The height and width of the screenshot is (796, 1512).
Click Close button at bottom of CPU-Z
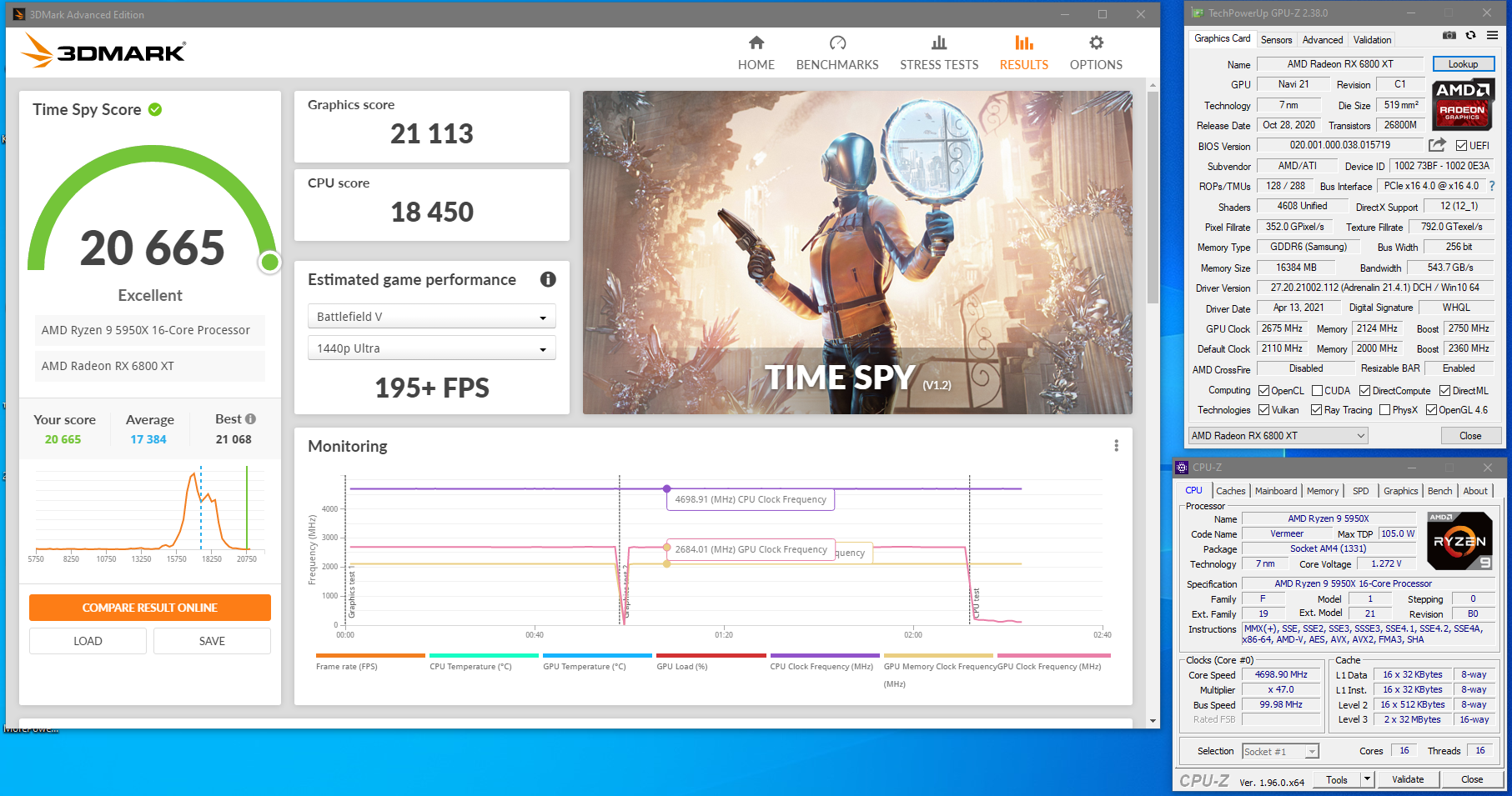[1472, 779]
